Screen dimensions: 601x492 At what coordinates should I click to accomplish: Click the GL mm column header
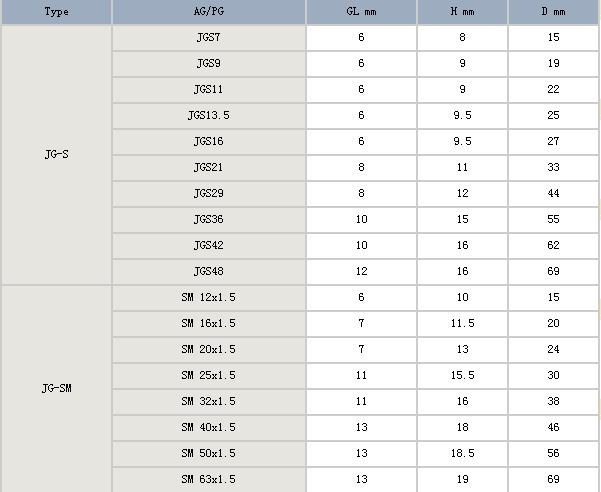tap(361, 12)
